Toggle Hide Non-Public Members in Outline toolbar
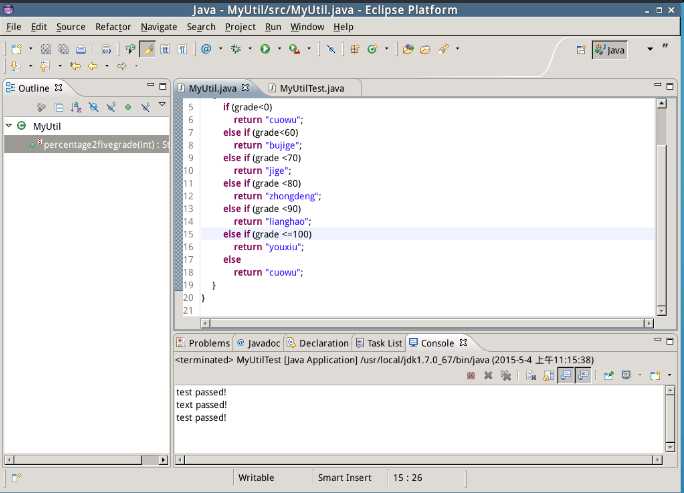The width and height of the screenshot is (684, 493). (128, 107)
